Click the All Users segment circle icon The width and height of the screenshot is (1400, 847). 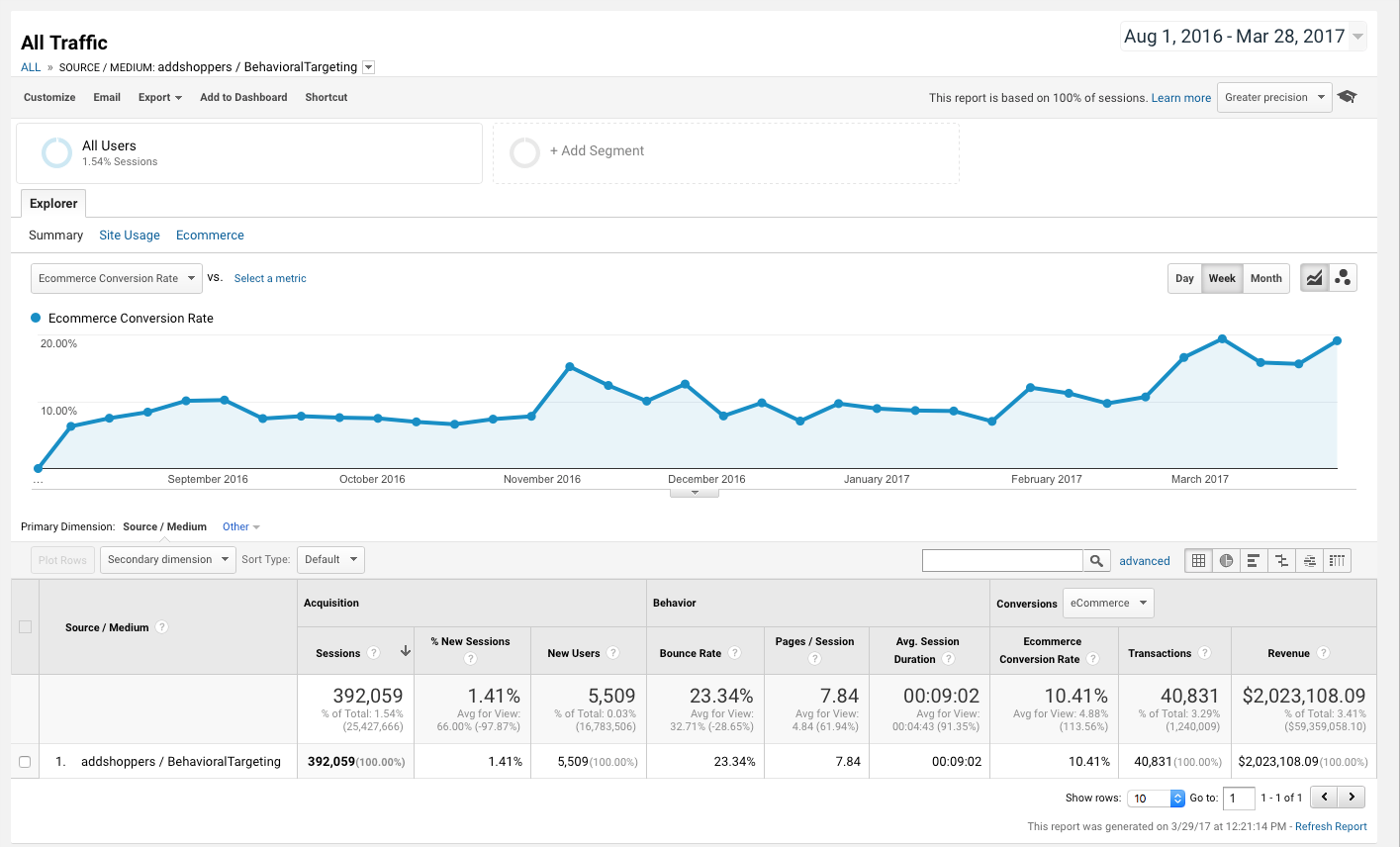(x=56, y=152)
